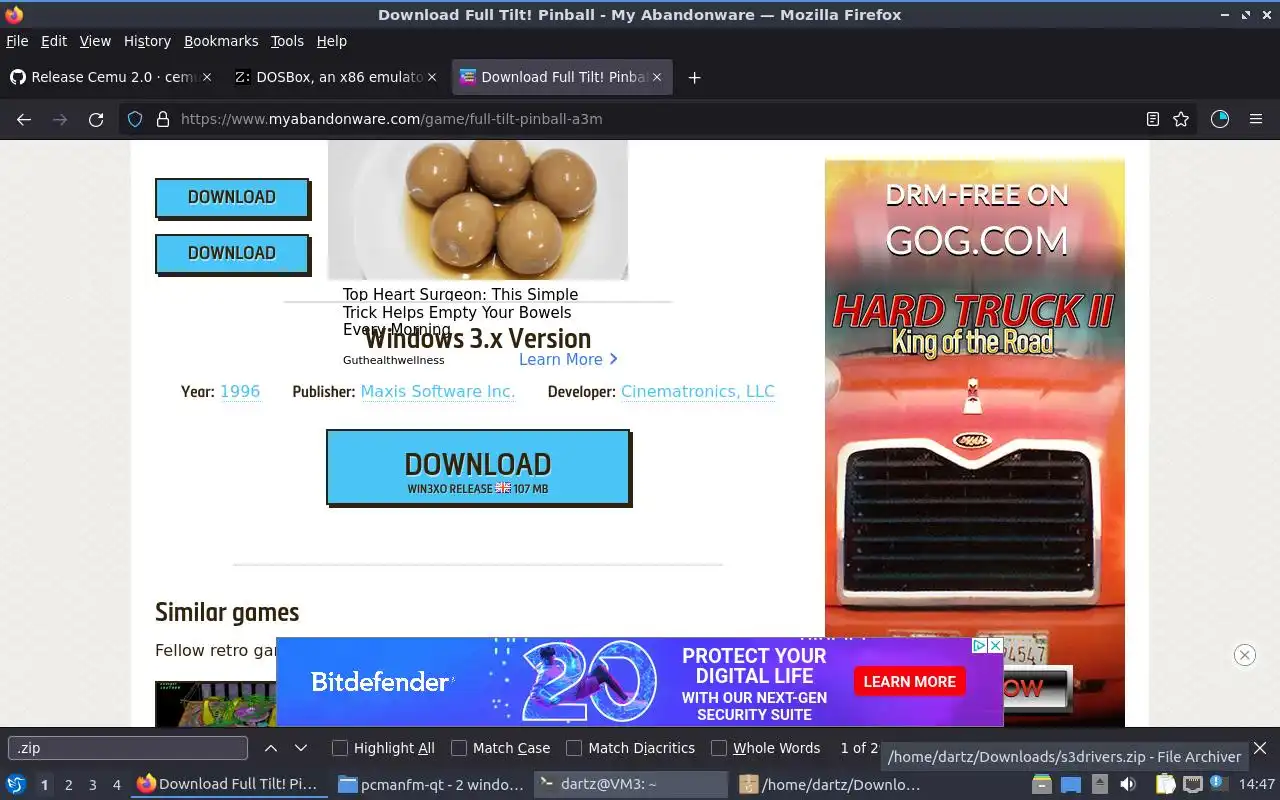Viewport: 1280px width, 800px height.
Task: Close the Bitdefender ad via X icon
Action: click(995, 645)
